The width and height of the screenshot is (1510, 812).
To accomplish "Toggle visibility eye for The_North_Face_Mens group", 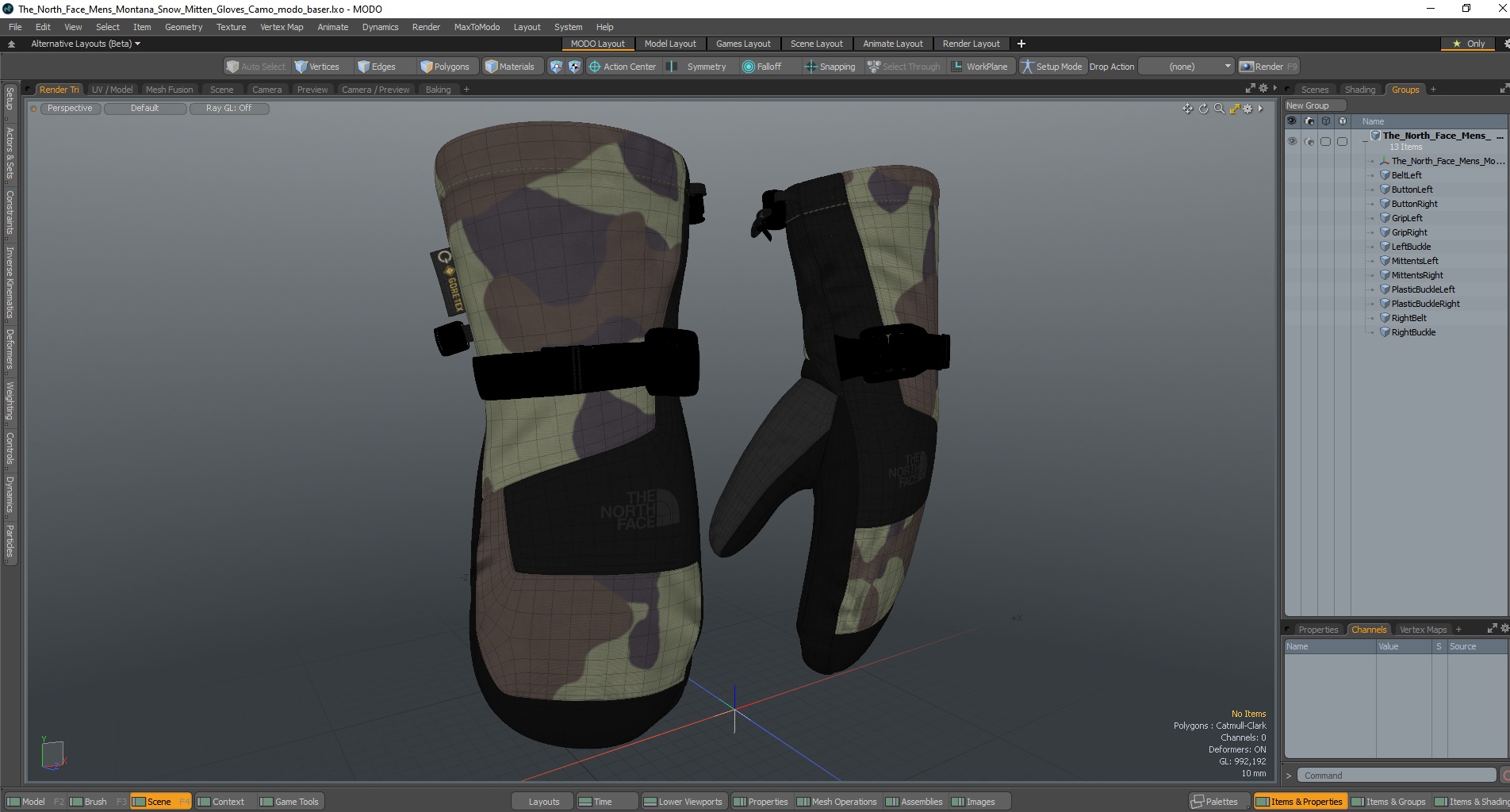I will tap(1292, 141).
